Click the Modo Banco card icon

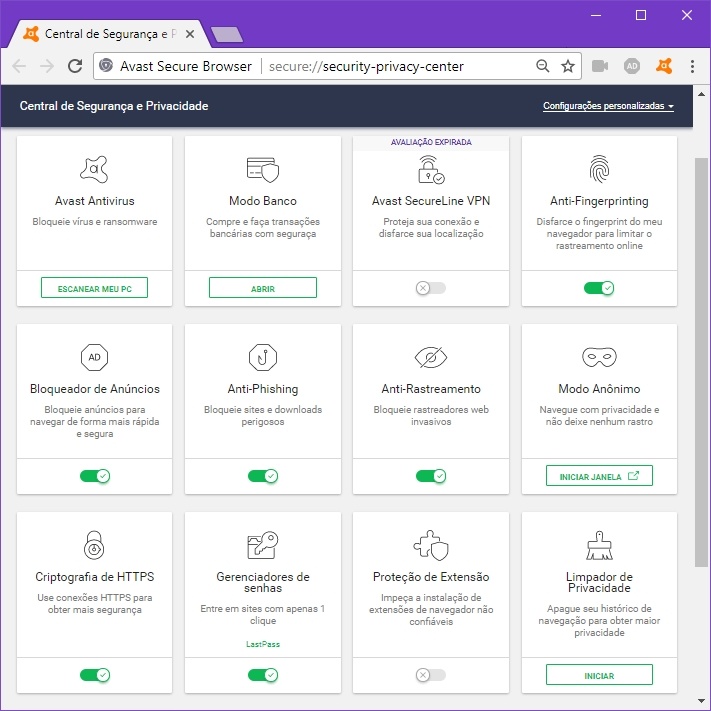point(263,170)
